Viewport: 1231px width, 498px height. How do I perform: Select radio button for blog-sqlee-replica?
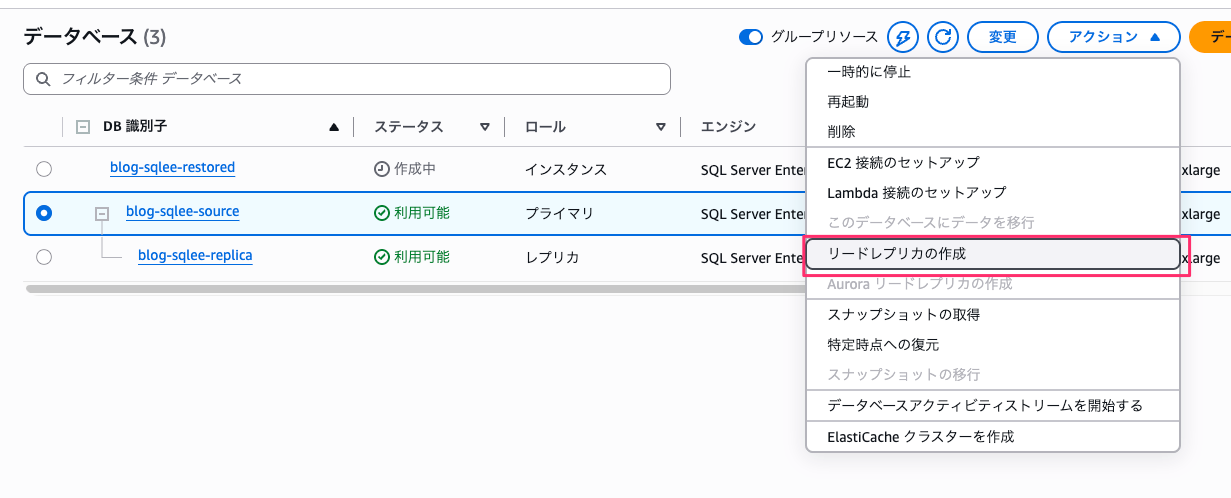pyautogui.click(x=44, y=257)
